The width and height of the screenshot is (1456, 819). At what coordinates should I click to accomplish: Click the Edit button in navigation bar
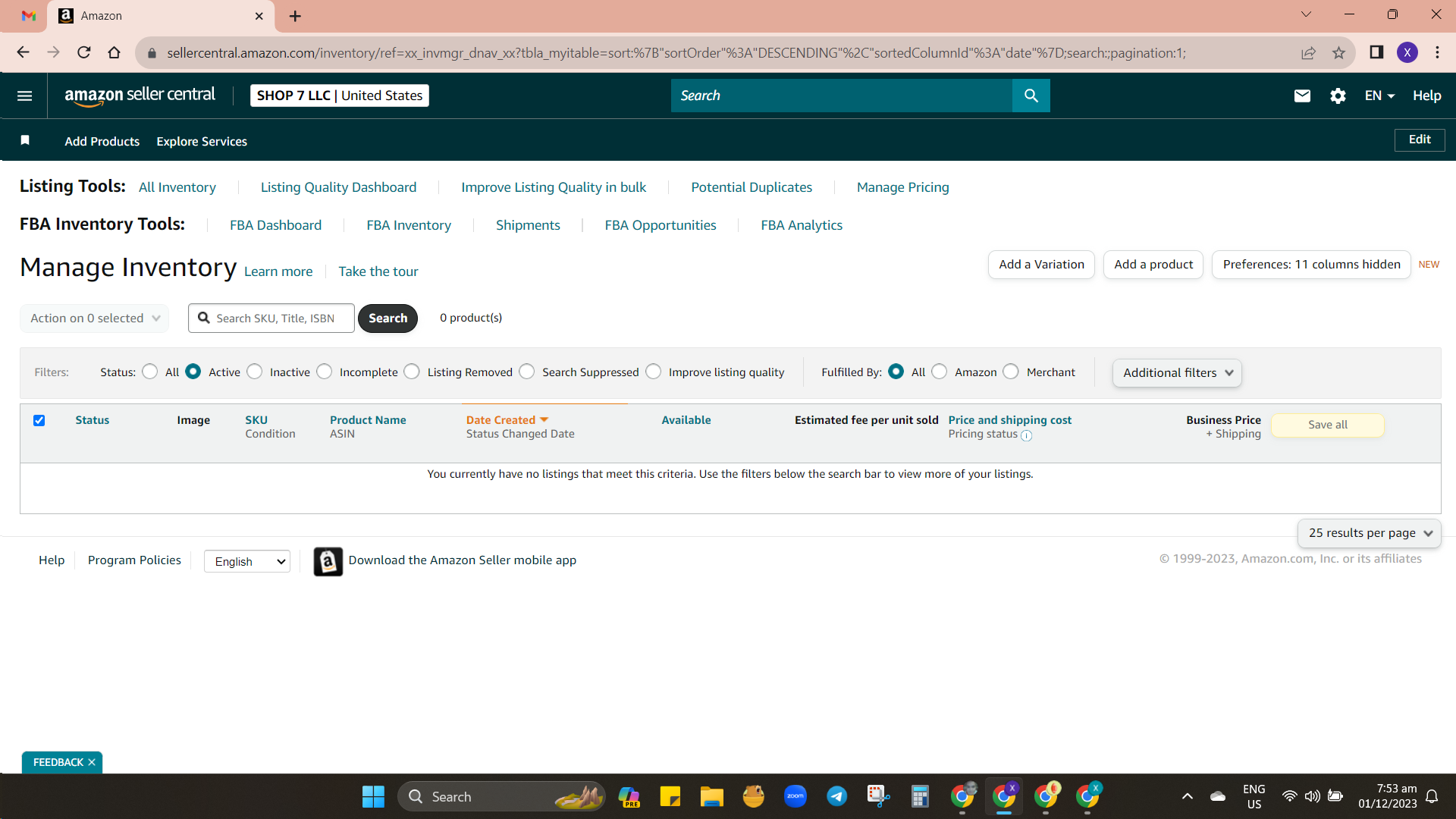pyautogui.click(x=1420, y=140)
